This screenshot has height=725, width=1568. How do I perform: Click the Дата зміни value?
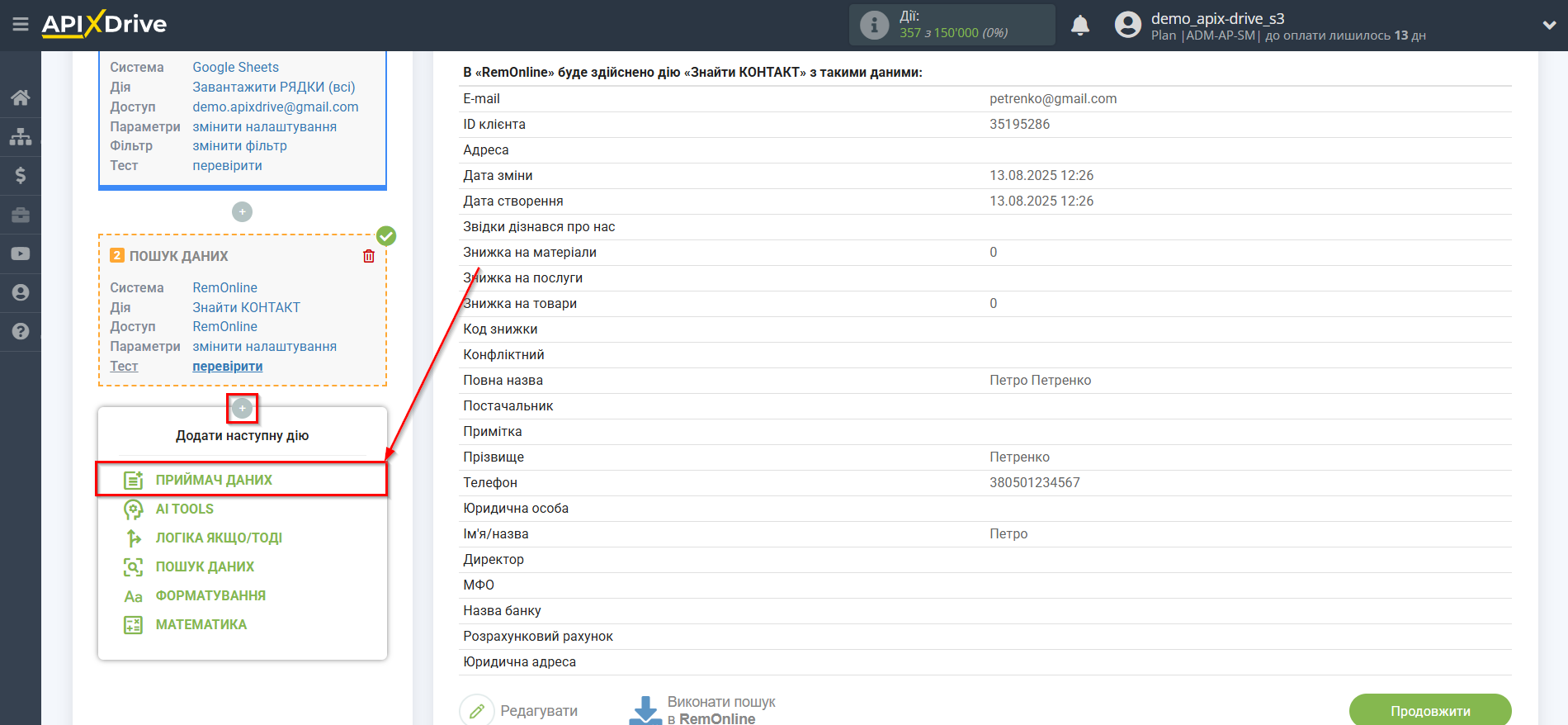1041,176
